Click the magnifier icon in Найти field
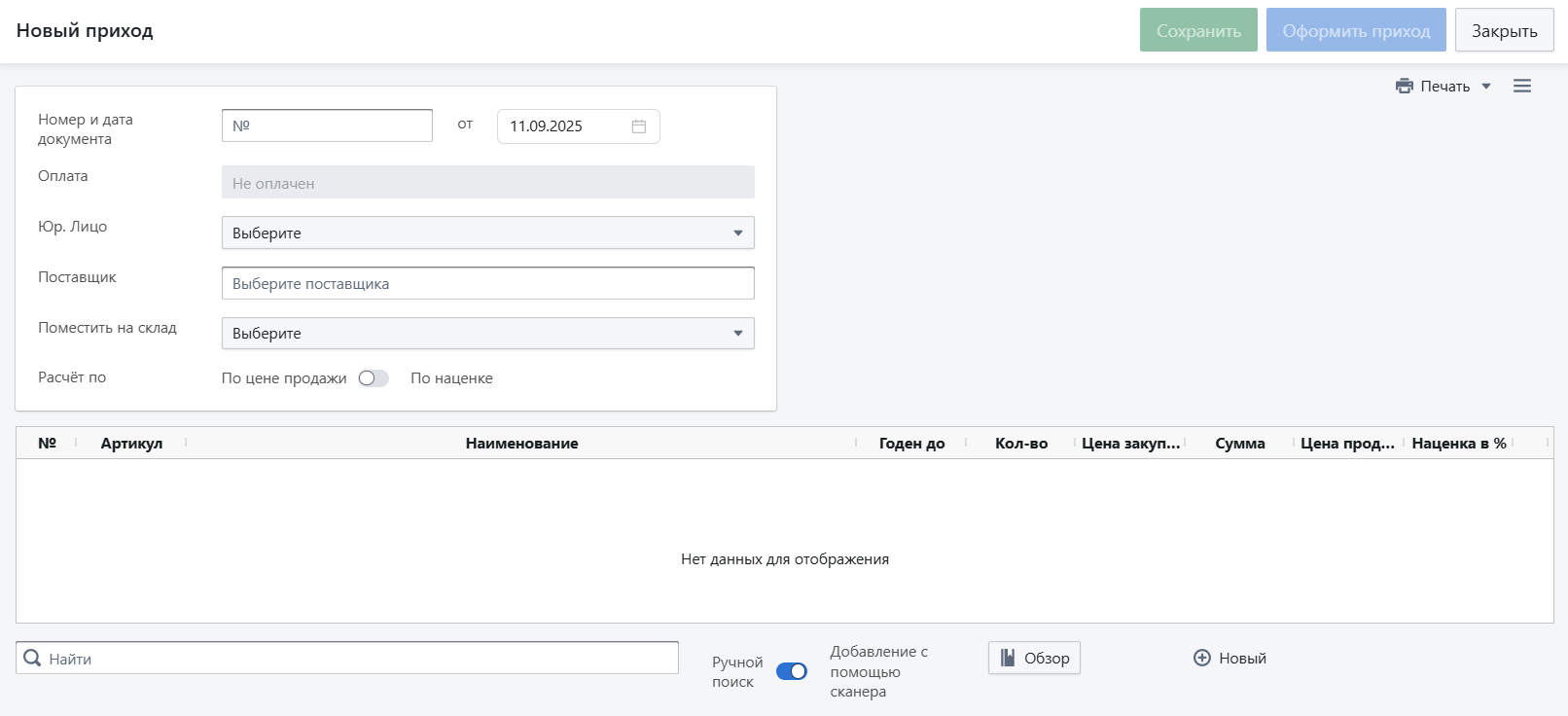1568x716 pixels. click(32, 659)
